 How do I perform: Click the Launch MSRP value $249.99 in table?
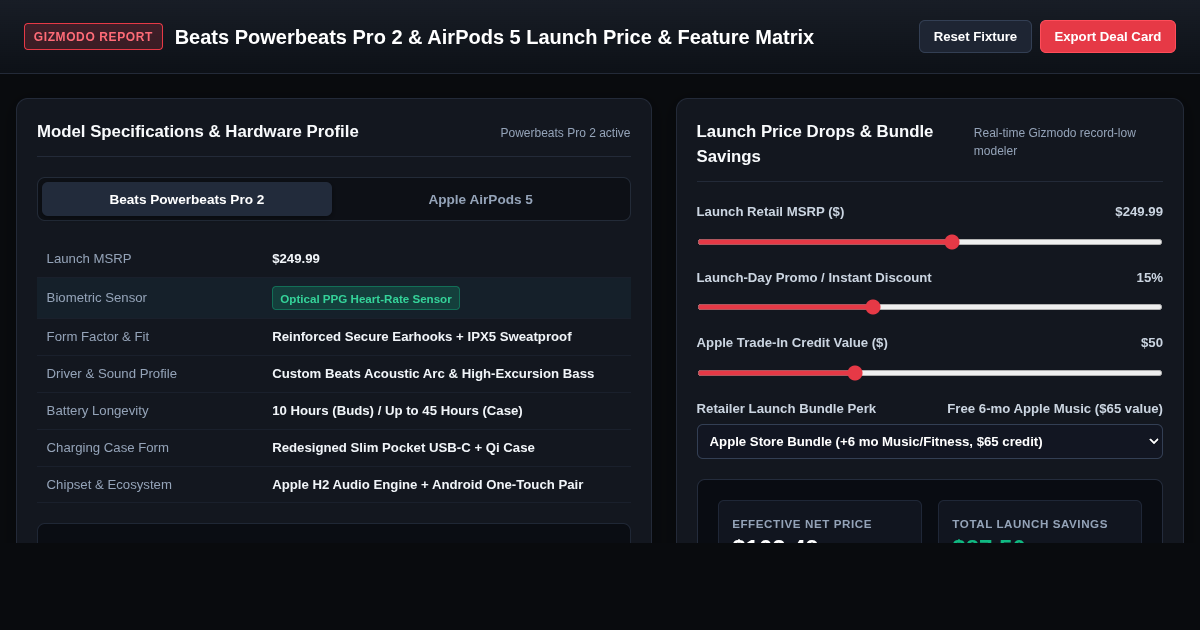click(x=296, y=259)
